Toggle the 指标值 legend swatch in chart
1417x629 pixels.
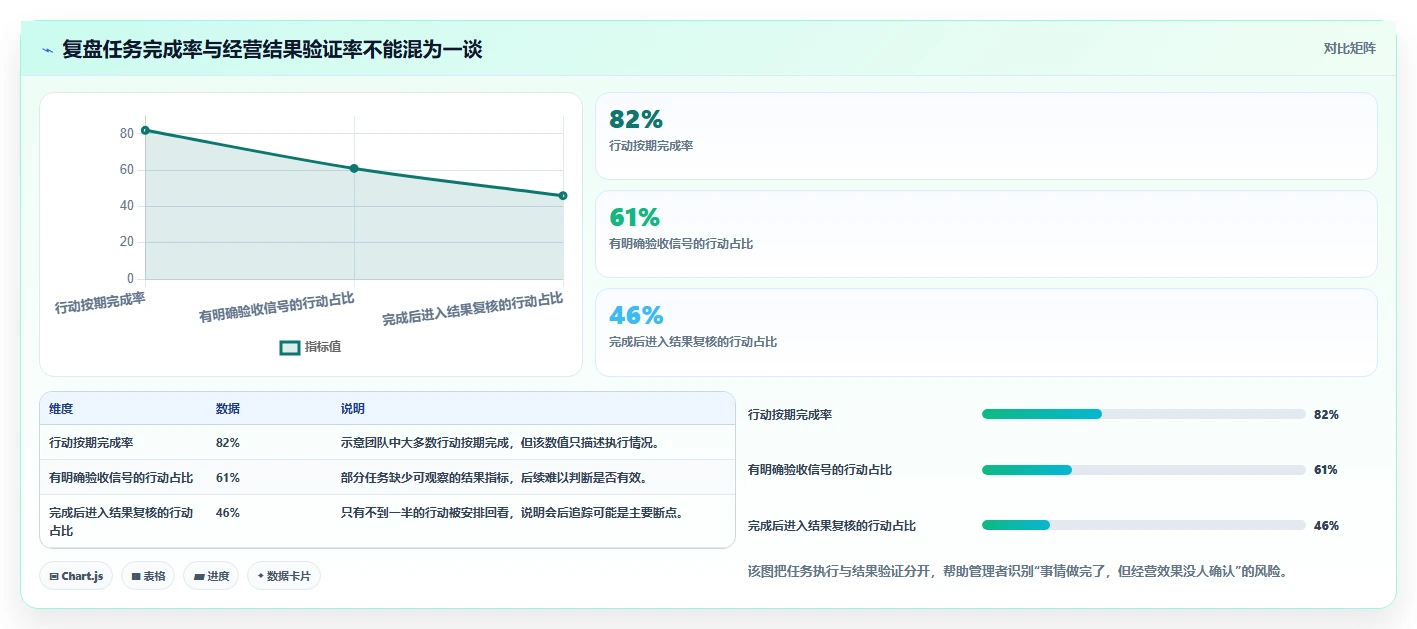(290, 347)
